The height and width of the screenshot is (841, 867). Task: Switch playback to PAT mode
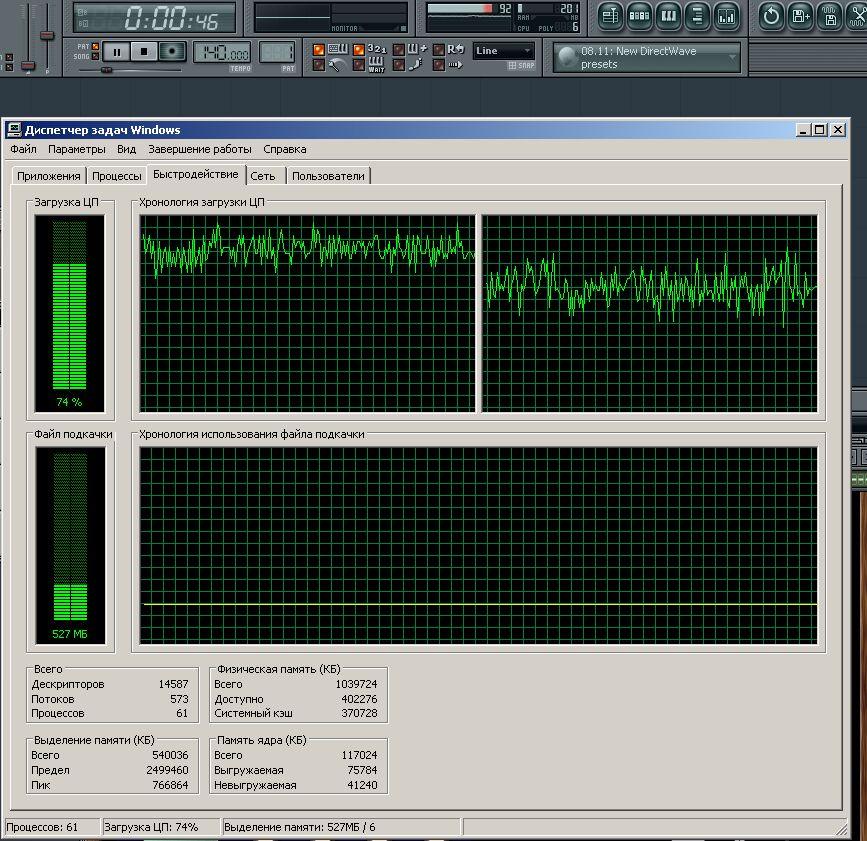[95, 45]
